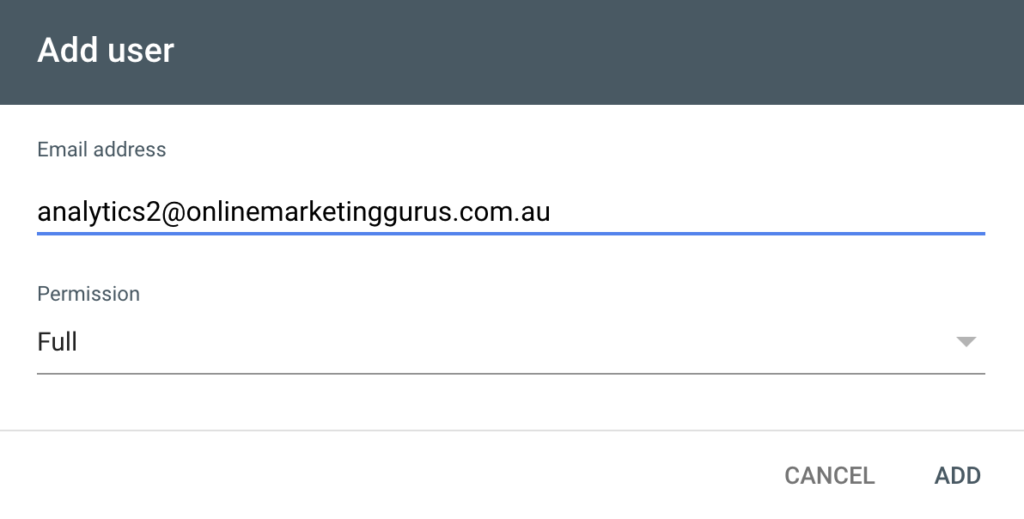1024x519 pixels.
Task: Click the 'Email address' field label
Action: [101, 150]
